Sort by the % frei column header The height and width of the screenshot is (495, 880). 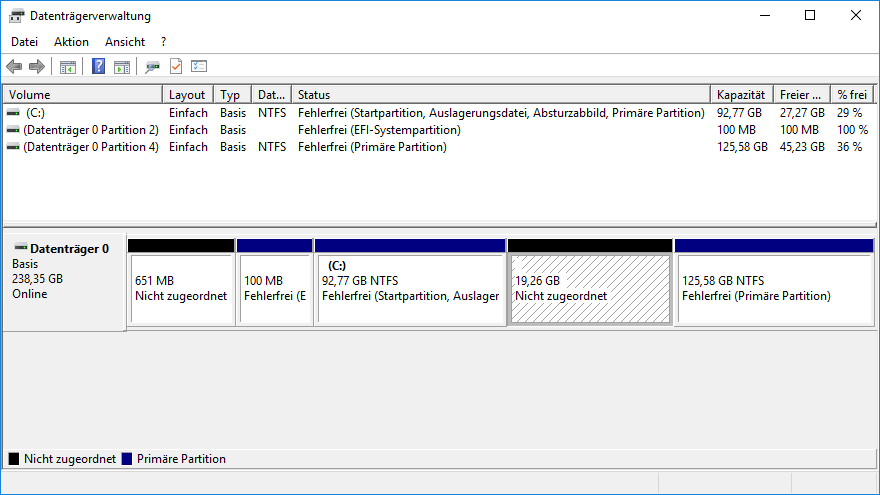point(852,95)
